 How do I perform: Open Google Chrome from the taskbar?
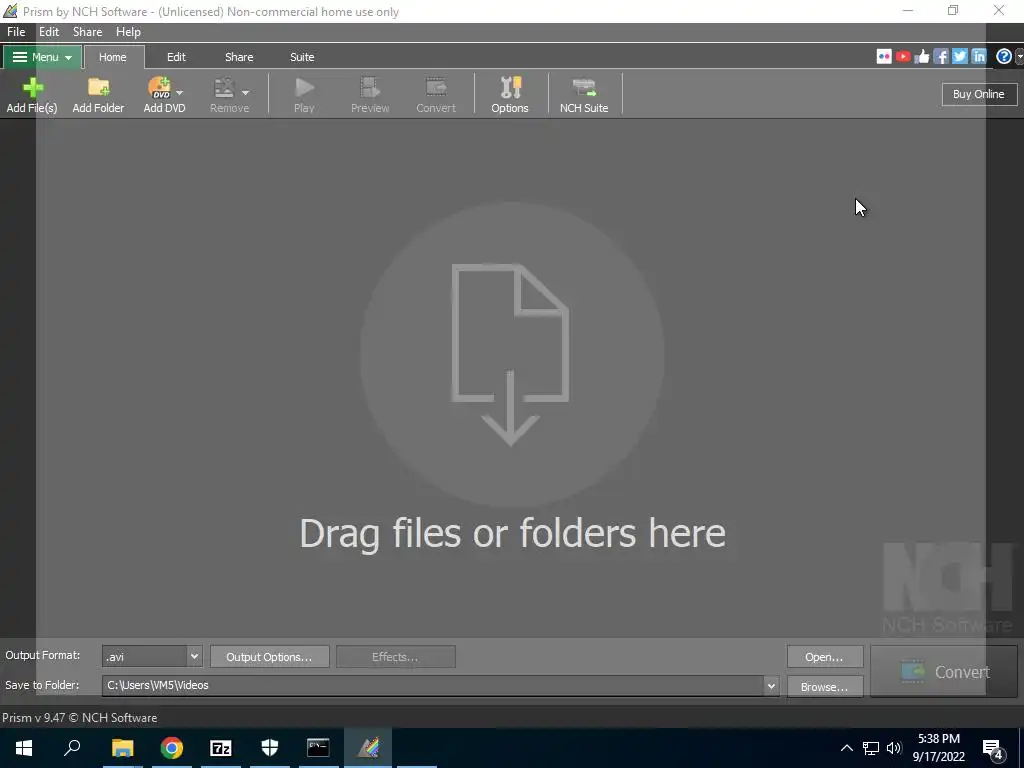172,748
